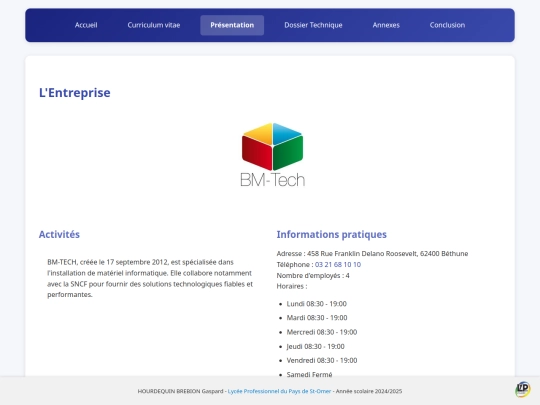Open the Dossier Technique section

[313, 25]
